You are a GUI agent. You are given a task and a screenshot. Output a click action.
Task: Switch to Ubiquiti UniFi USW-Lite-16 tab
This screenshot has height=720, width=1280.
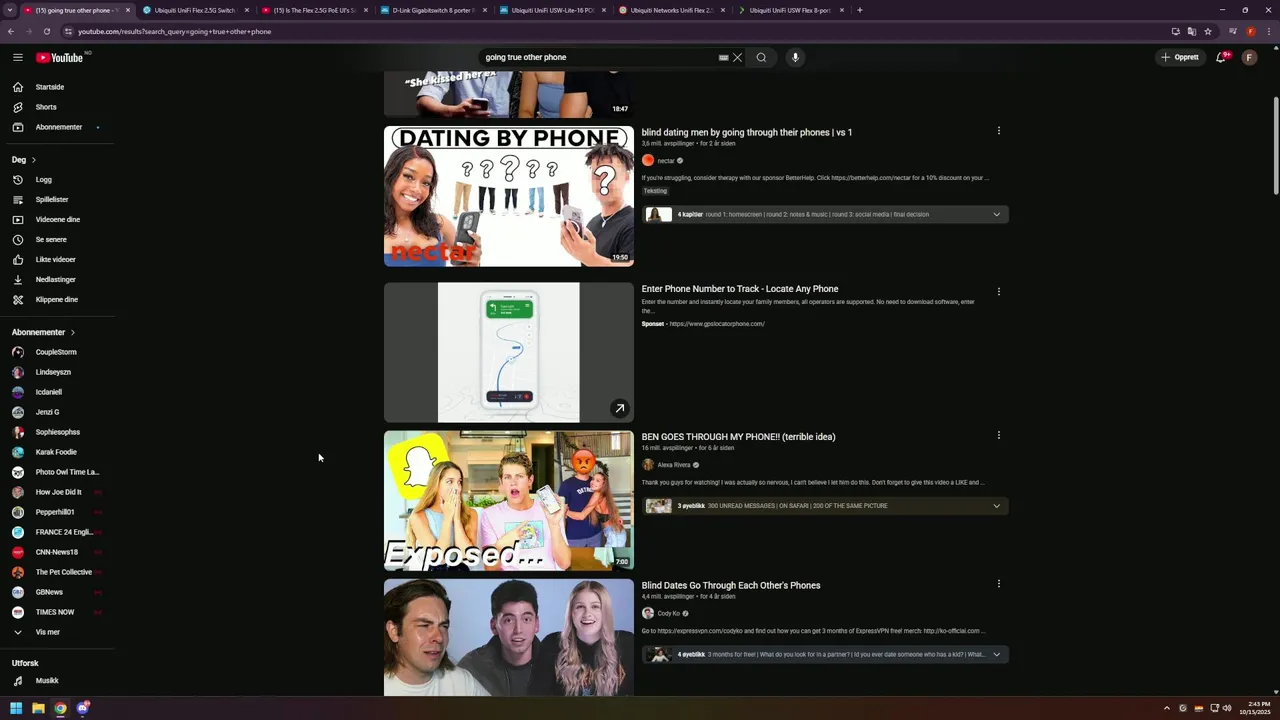coord(551,10)
